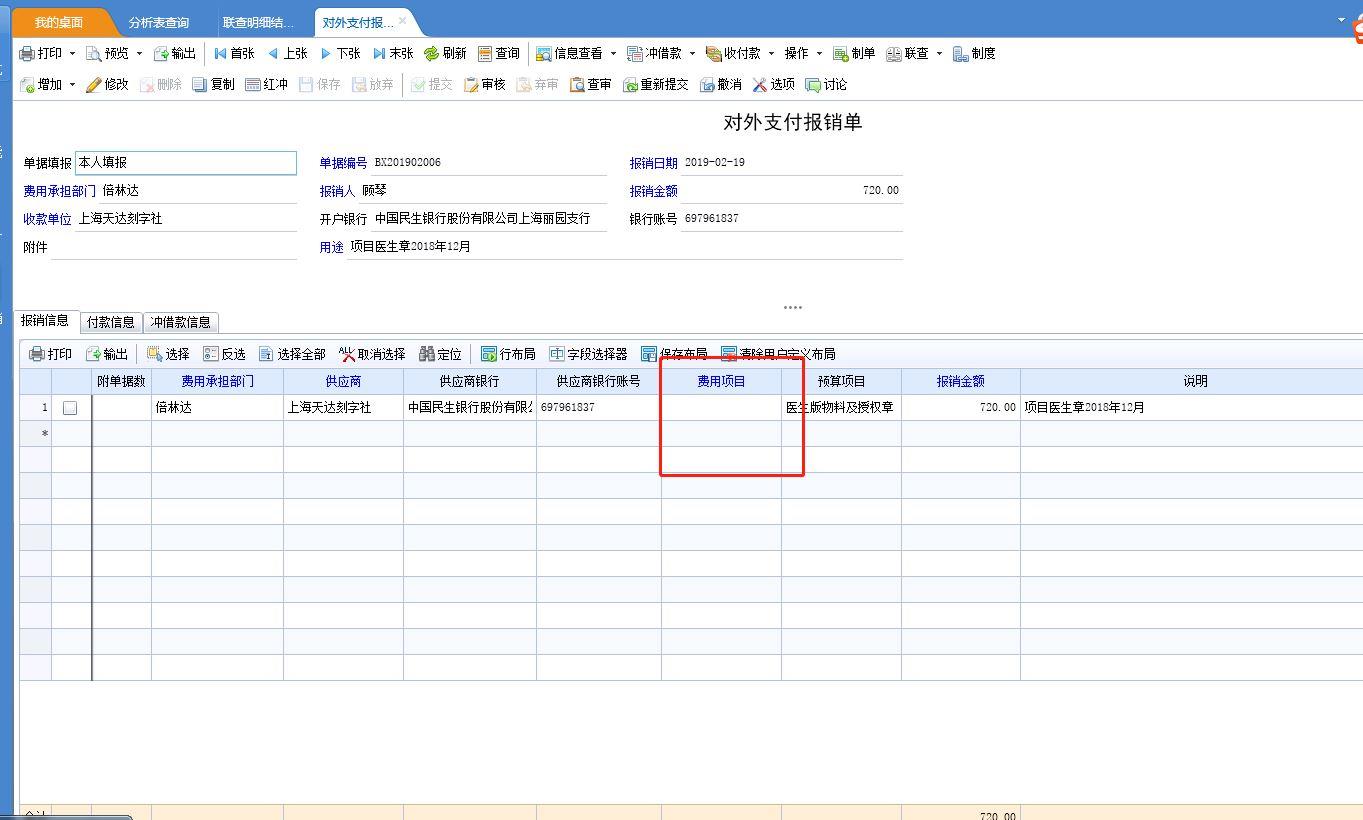The image size is (1363, 820).
Task: Click 取消选择 deselect in grid toolbar
Action: (372, 354)
